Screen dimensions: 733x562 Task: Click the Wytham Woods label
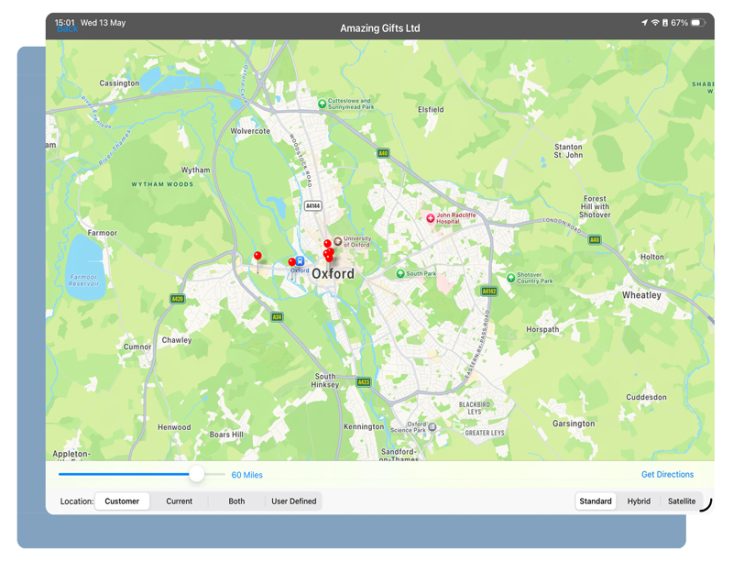click(x=162, y=184)
